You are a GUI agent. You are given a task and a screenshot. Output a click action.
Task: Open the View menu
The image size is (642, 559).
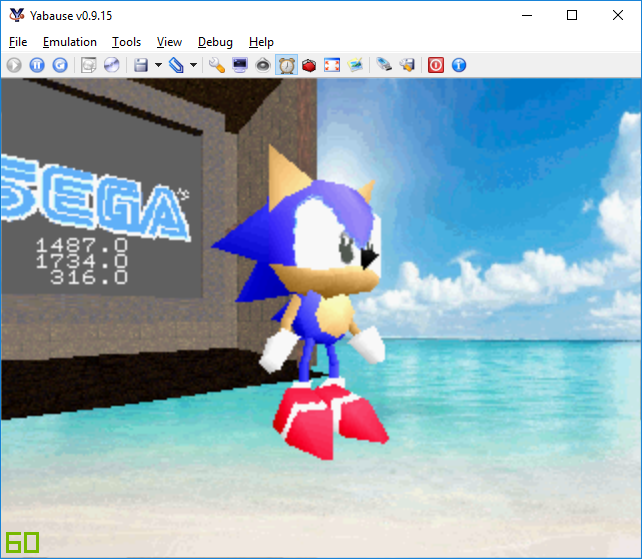(169, 42)
